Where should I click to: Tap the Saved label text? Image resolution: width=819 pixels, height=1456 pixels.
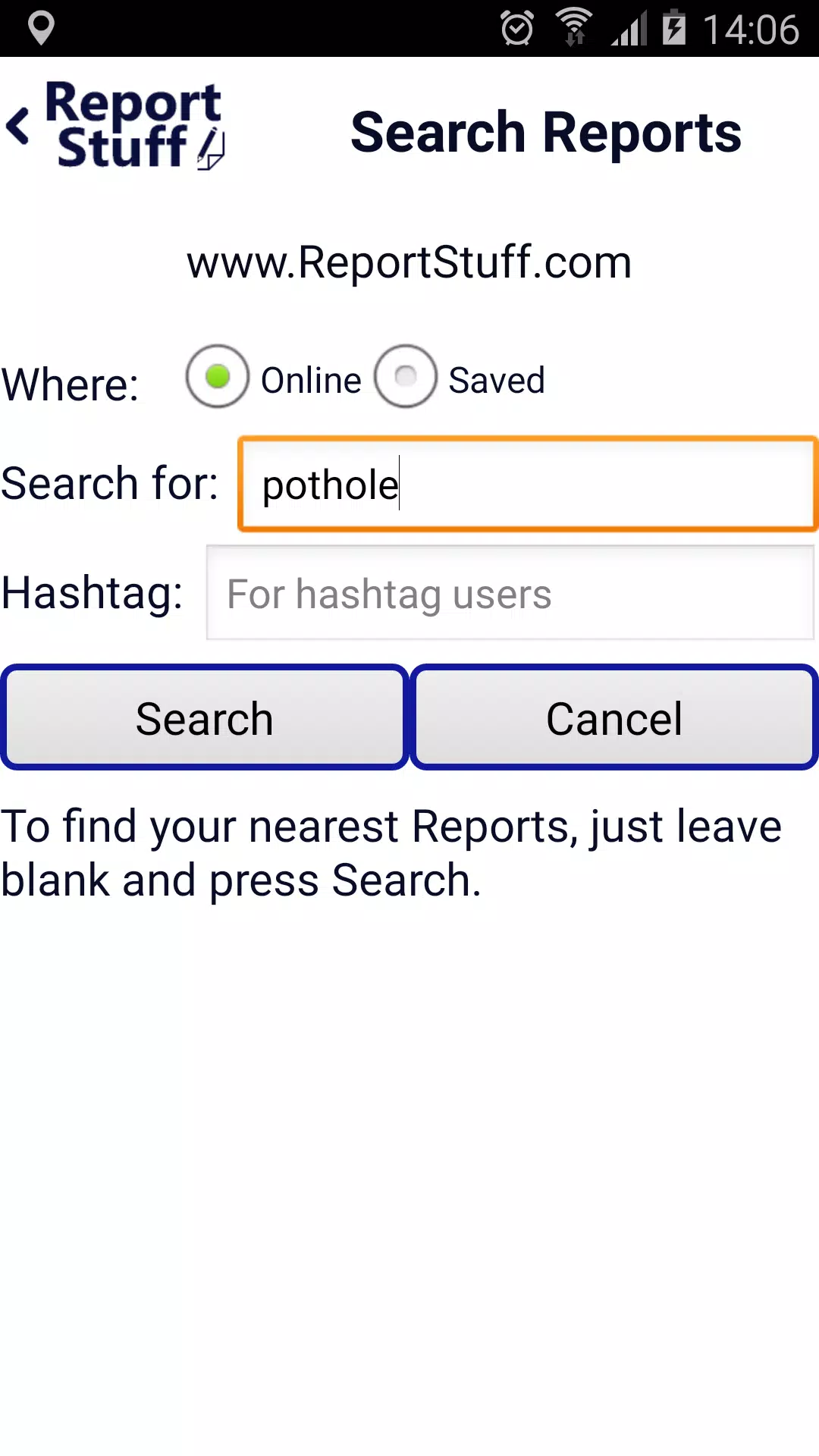click(497, 380)
